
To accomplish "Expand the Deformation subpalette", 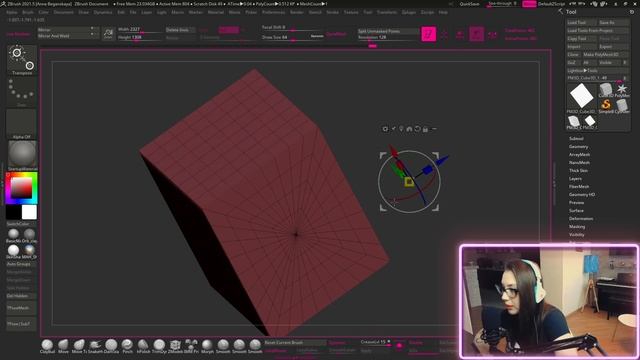I will [581, 219].
